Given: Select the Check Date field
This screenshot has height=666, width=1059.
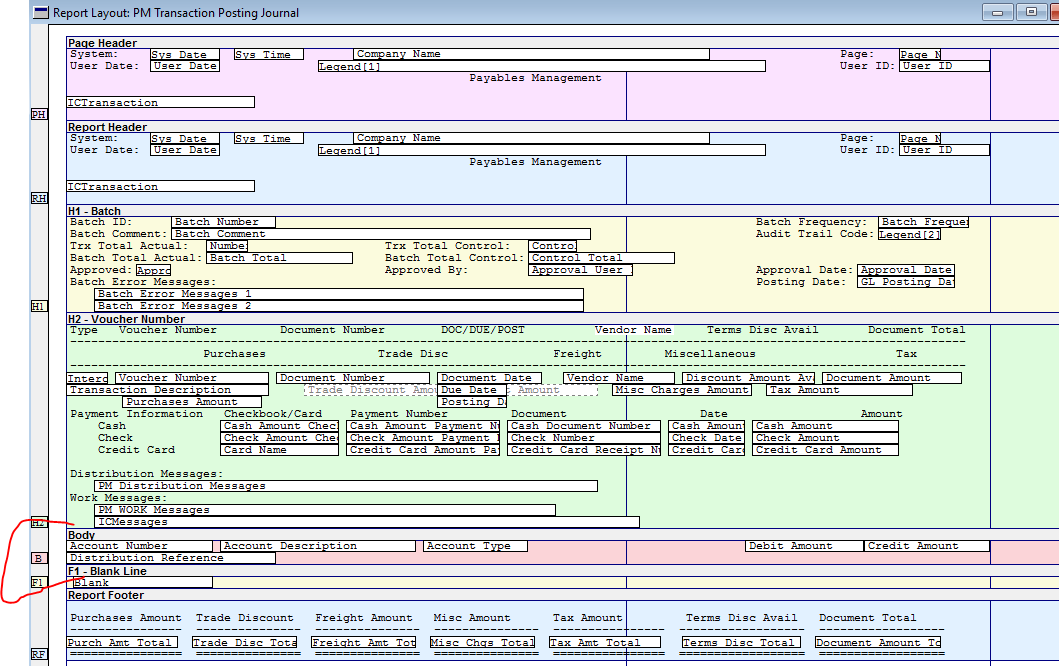Looking at the screenshot, I should coord(706,438).
